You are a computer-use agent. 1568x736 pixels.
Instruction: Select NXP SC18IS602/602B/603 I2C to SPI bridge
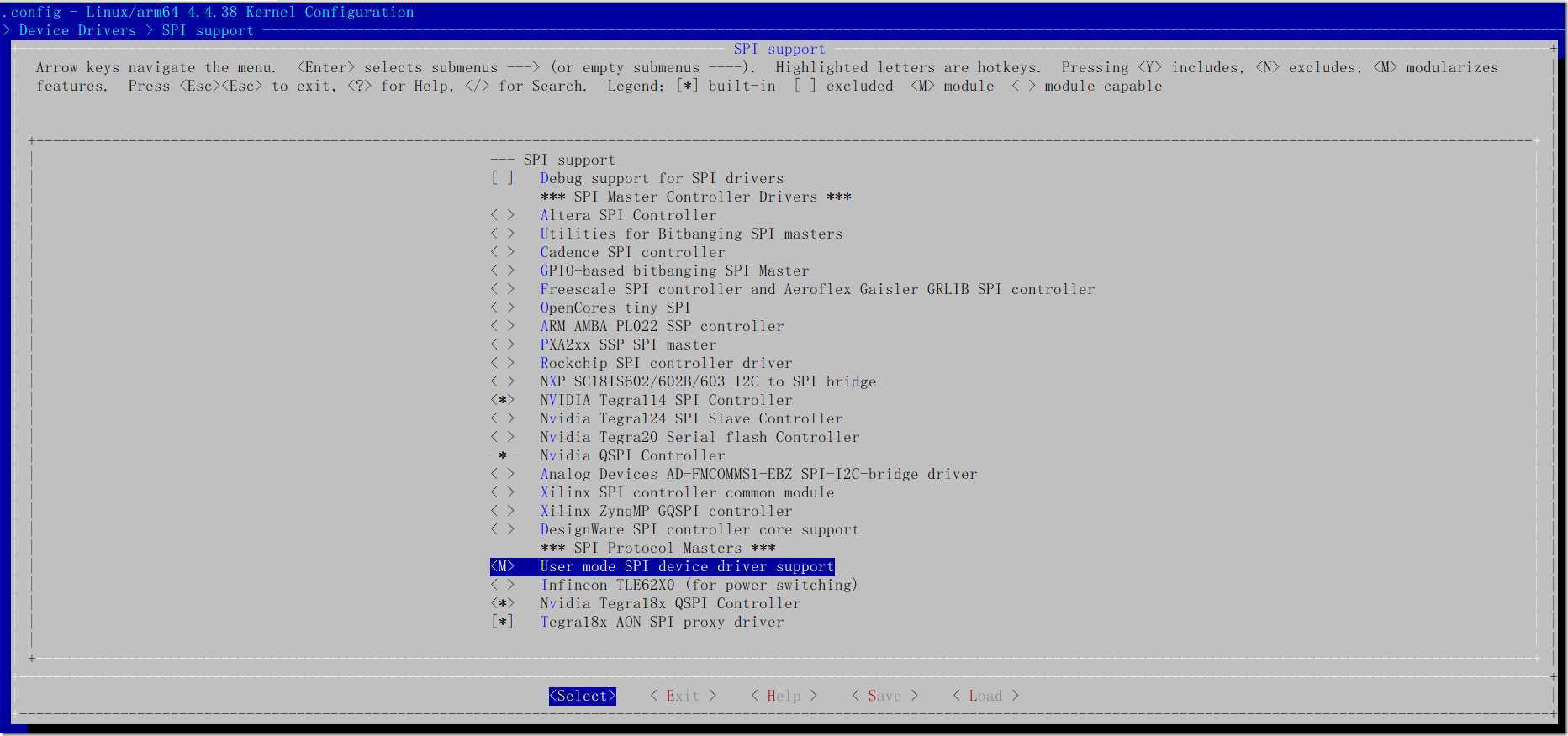coord(708,381)
